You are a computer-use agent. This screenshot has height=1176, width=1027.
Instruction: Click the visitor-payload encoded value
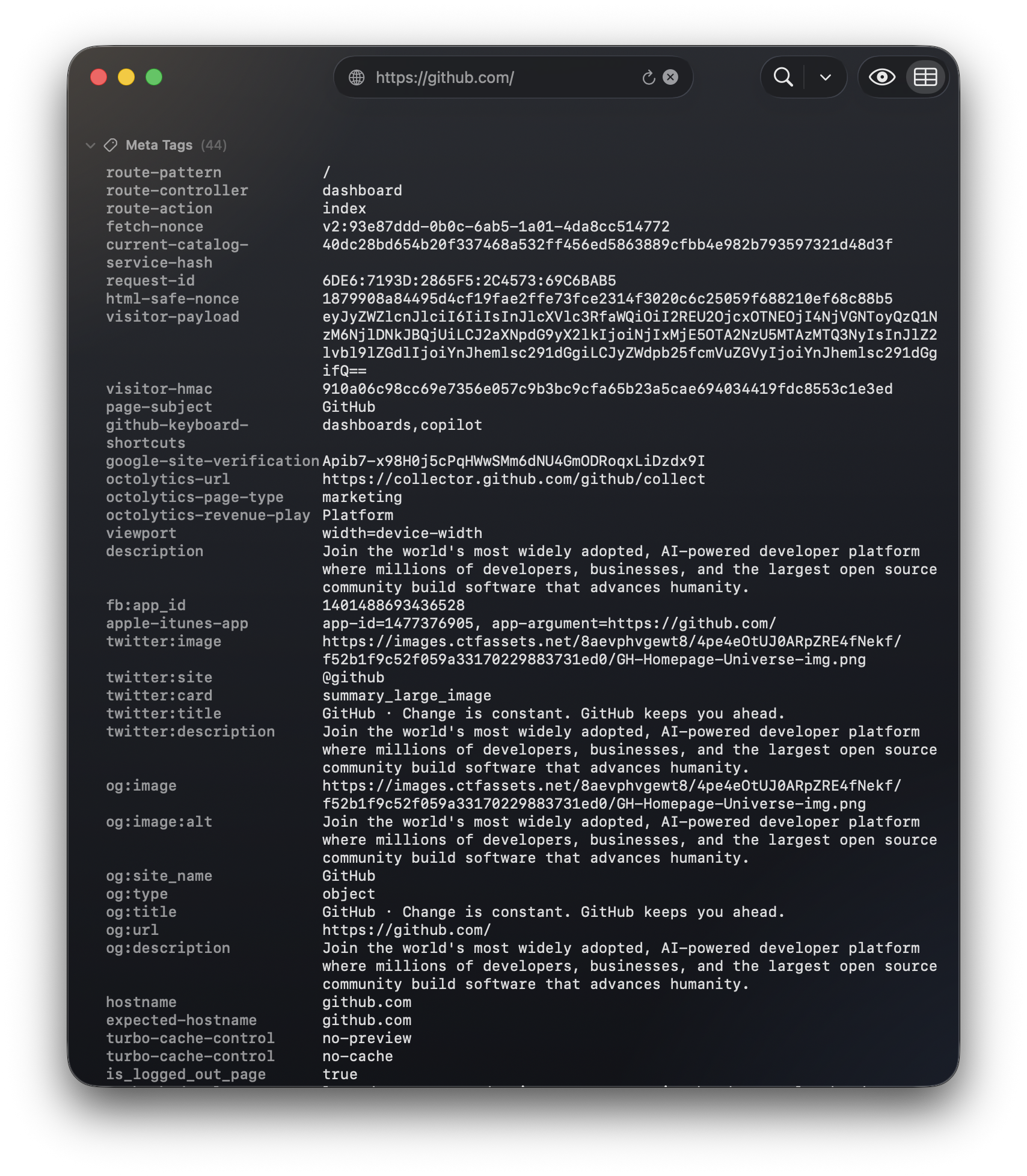630,344
